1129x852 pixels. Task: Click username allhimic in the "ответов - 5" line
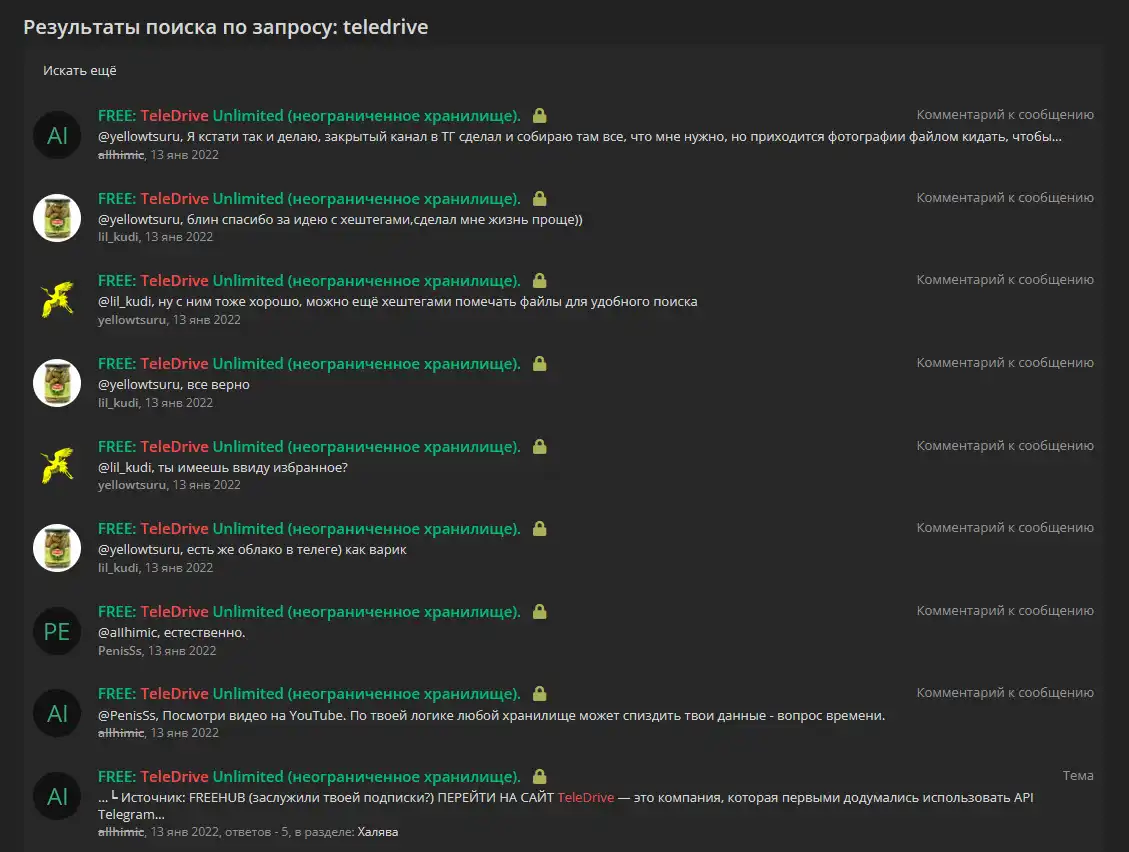point(121,831)
